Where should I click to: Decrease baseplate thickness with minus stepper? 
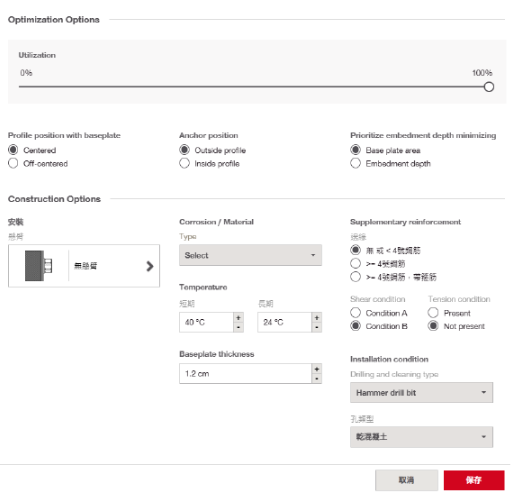[x=317, y=379]
